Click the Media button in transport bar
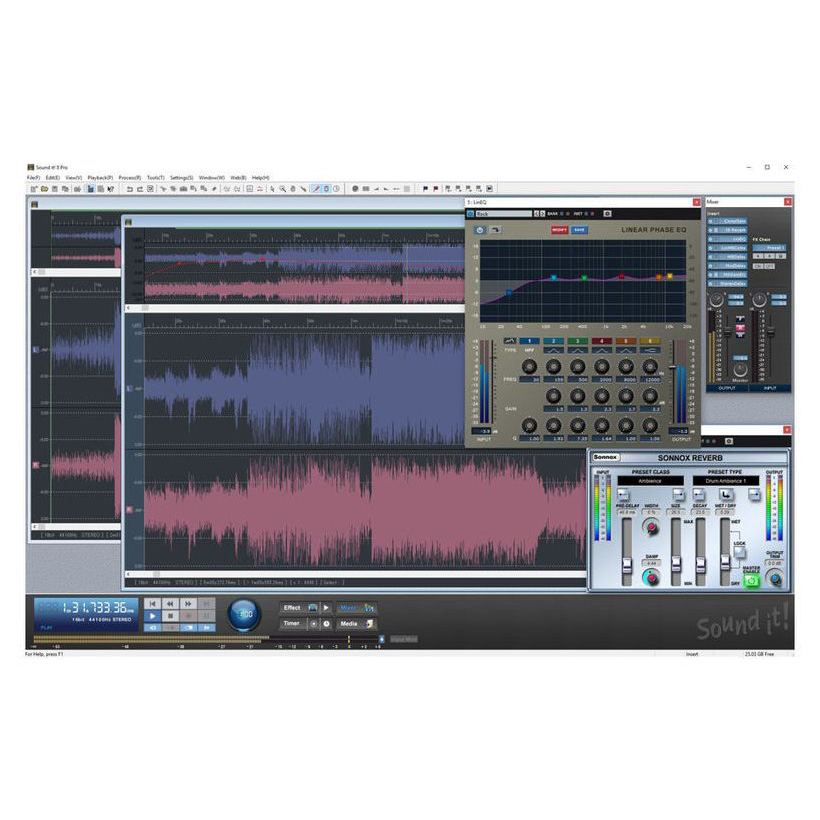This screenshot has height=820, width=820. 356,623
